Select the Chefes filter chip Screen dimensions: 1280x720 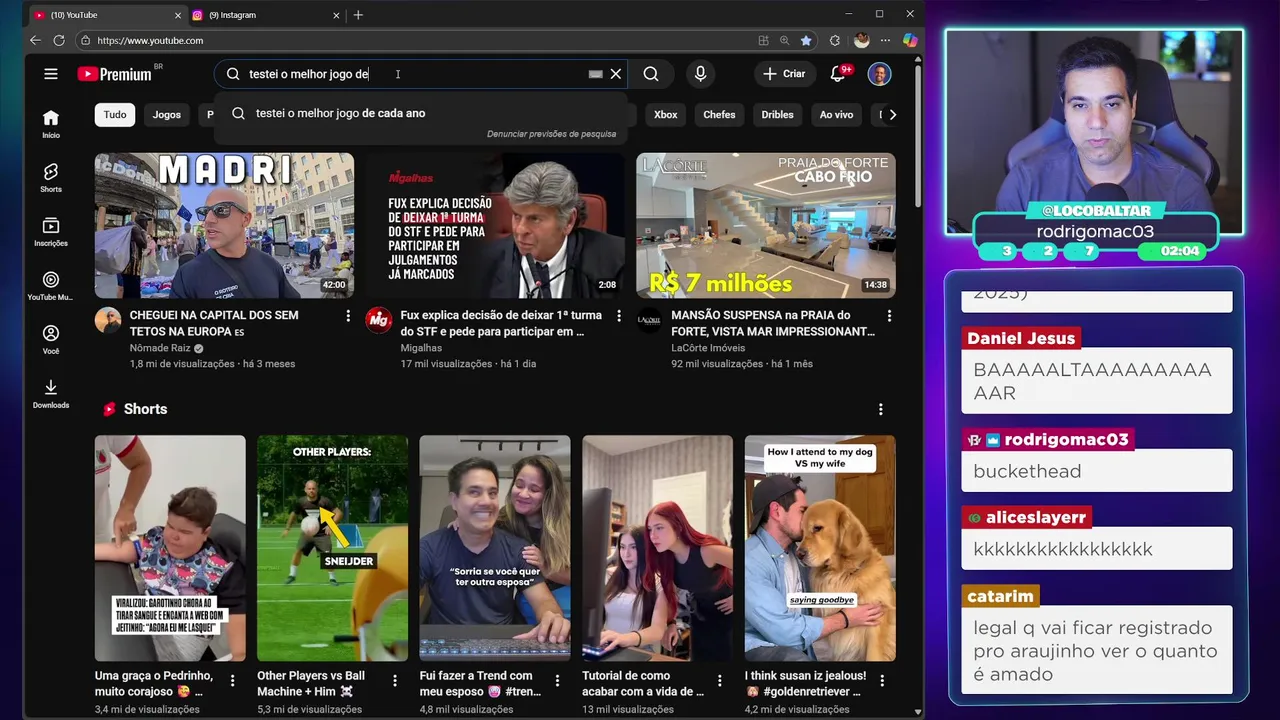tap(719, 115)
